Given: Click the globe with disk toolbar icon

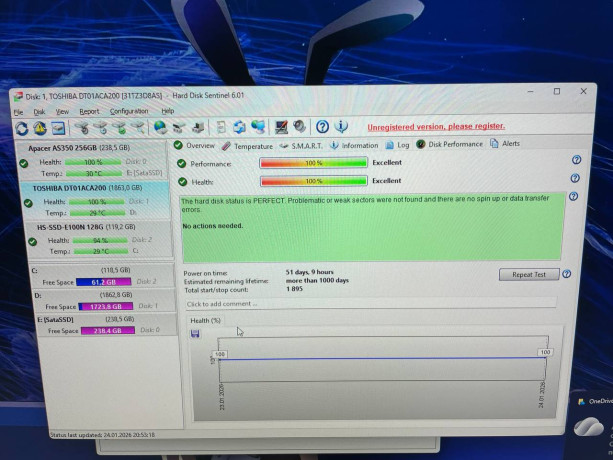Looking at the screenshot, I should click(x=160, y=127).
